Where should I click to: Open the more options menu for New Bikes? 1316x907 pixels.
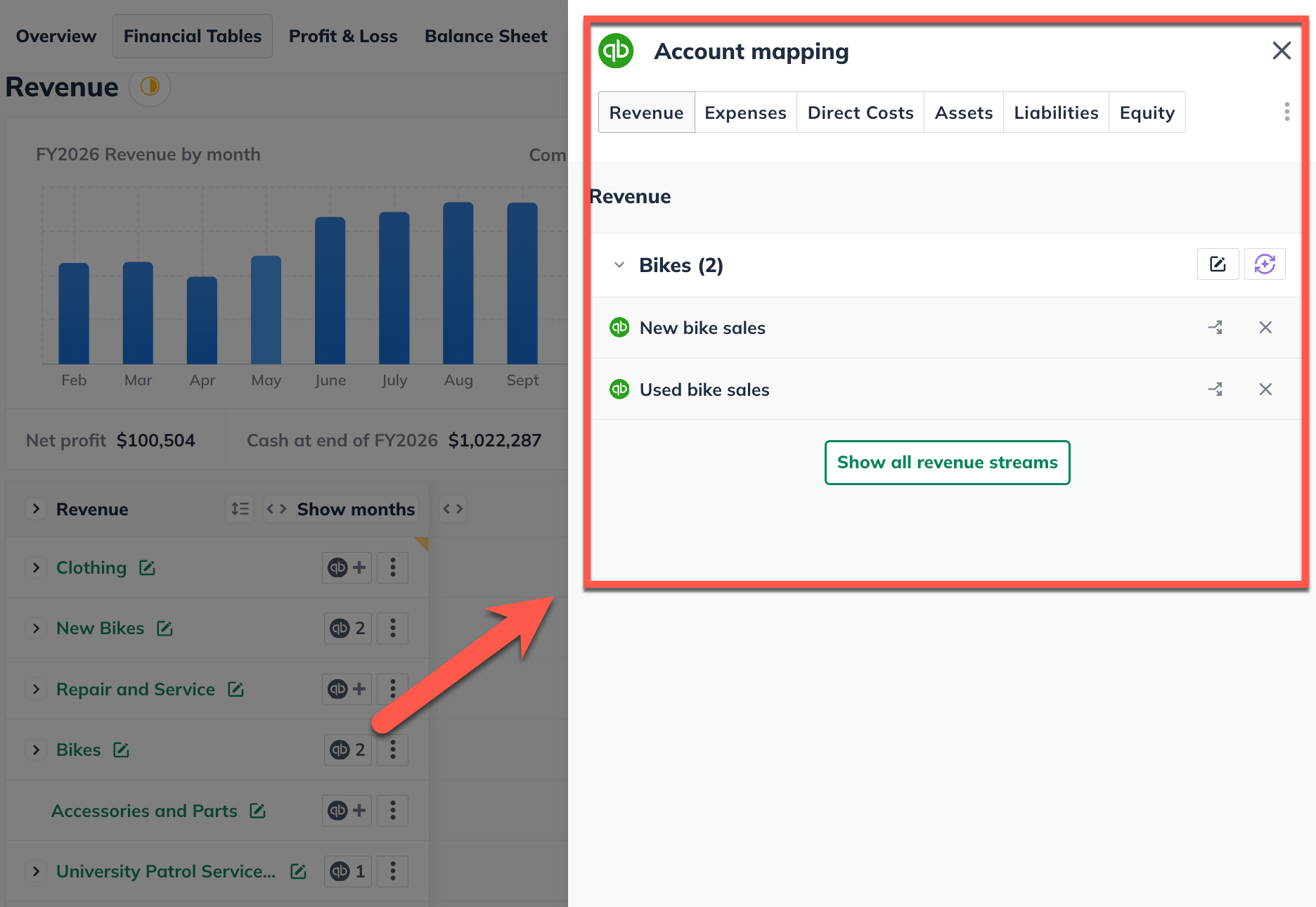[x=393, y=628]
